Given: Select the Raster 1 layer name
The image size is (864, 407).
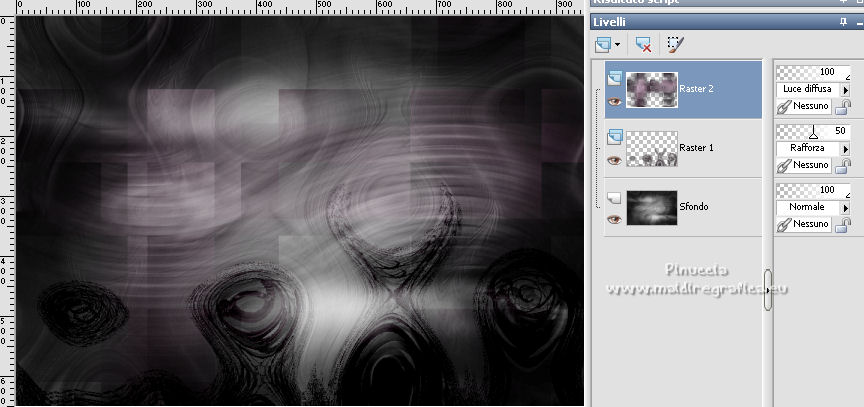Looking at the screenshot, I should (696, 148).
